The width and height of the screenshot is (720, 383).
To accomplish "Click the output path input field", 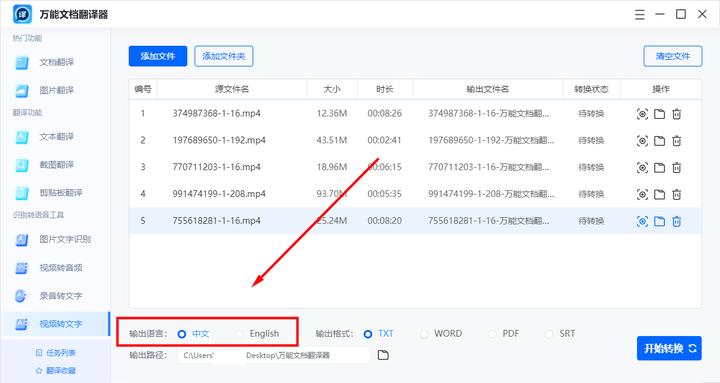I will pyautogui.click(x=273, y=355).
